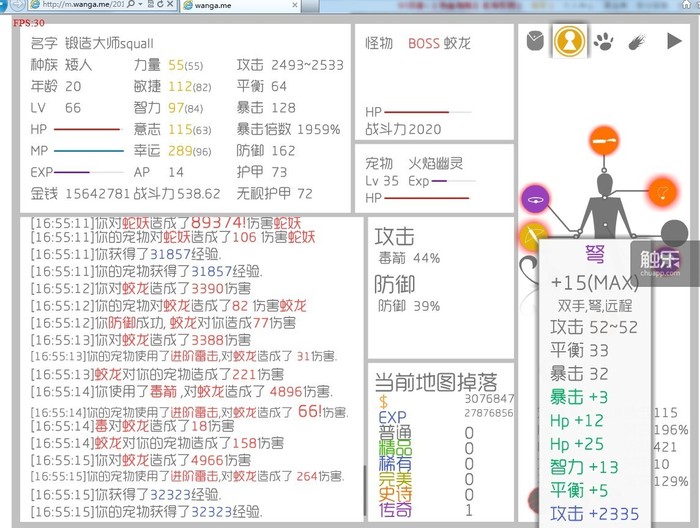Refresh the page in the address bar
The width and height of the screenshot is (700, 528).
[x=160, y=4]
